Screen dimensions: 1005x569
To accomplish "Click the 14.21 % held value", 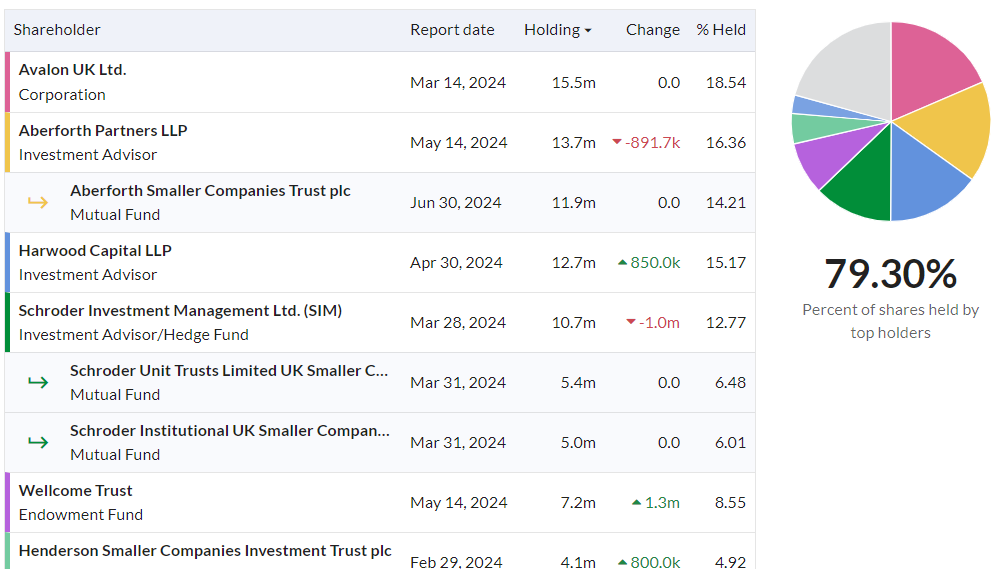I will [x=726, y=202].
